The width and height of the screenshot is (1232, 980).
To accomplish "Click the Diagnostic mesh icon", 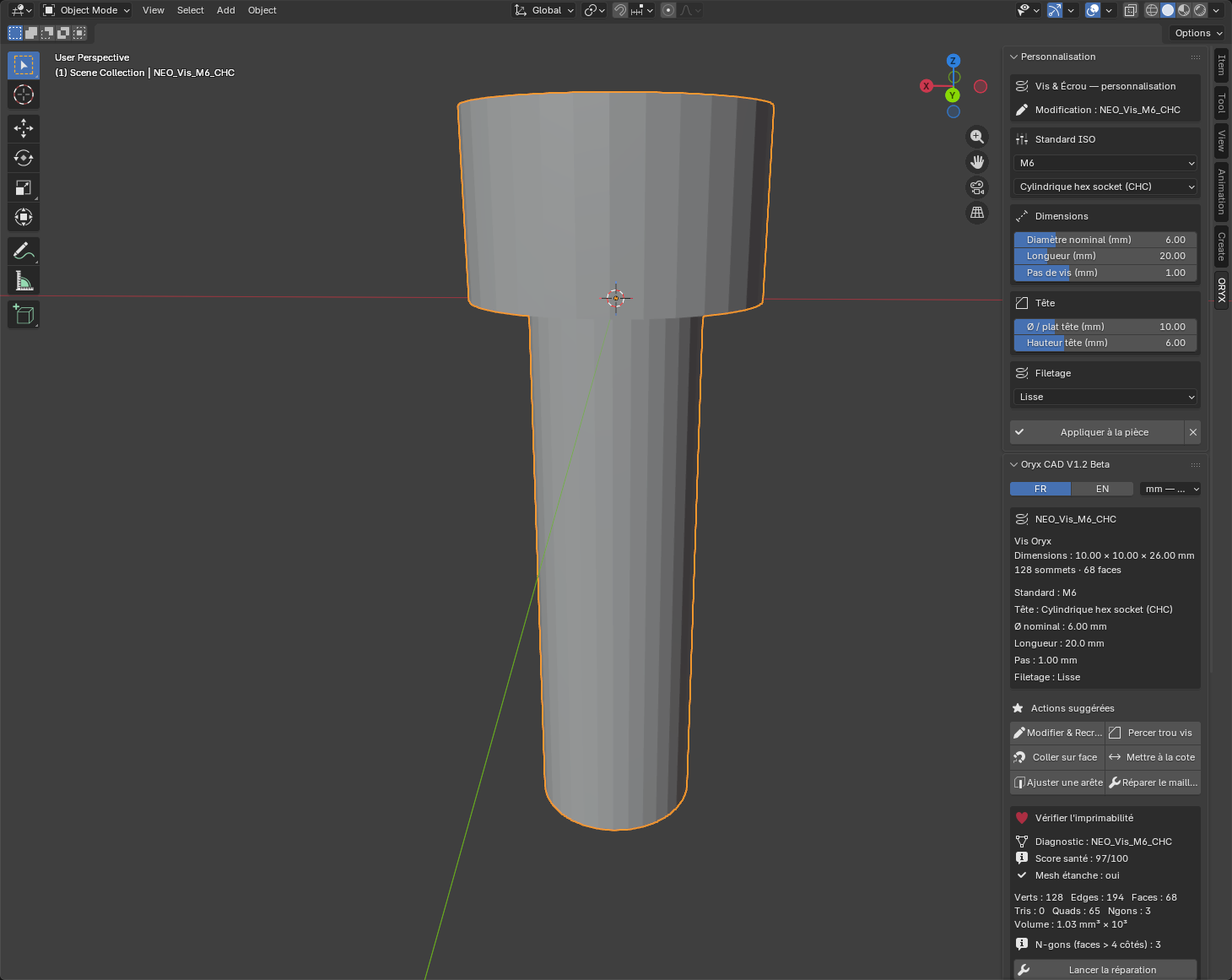I will (1022, 842).
